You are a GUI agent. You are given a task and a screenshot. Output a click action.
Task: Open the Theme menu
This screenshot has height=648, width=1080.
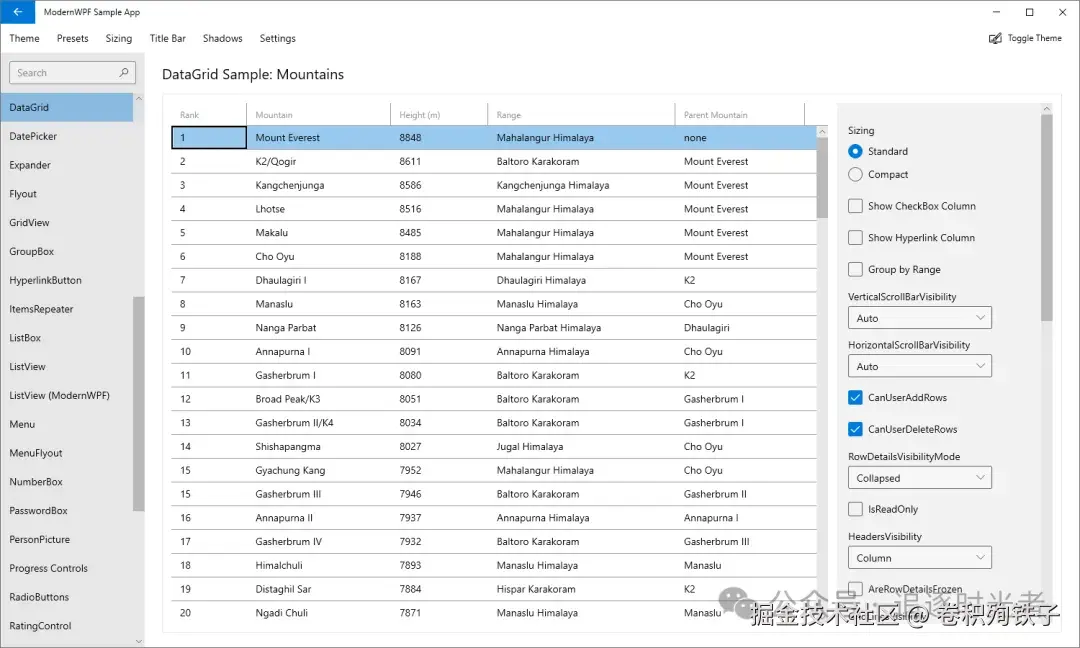24,39
